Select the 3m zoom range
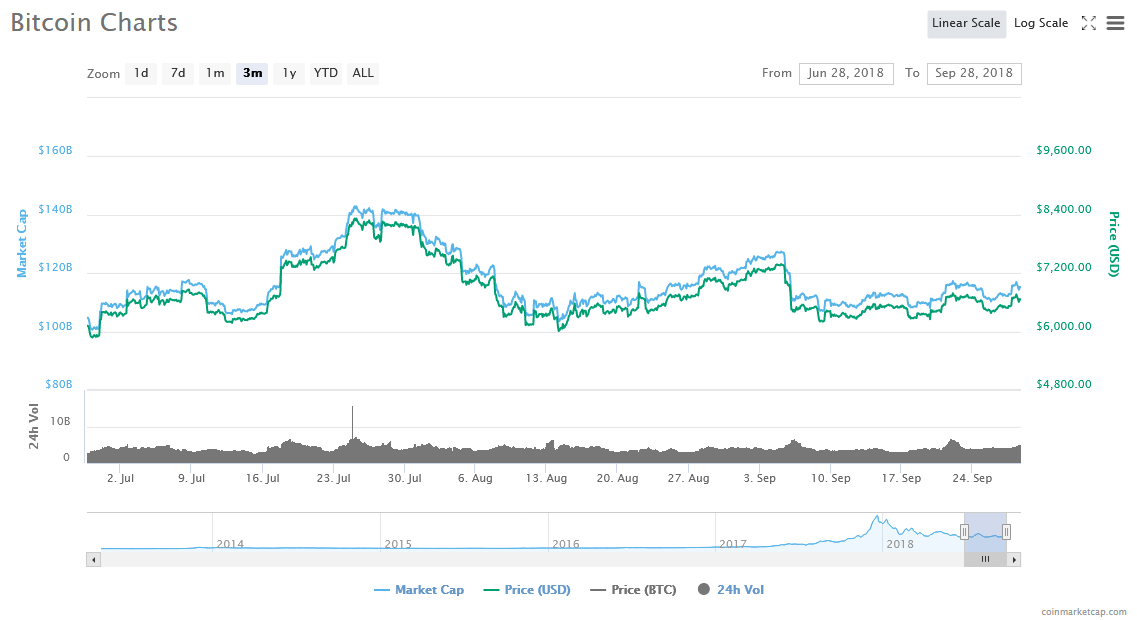1137x620 pixels. click(252, 73)
